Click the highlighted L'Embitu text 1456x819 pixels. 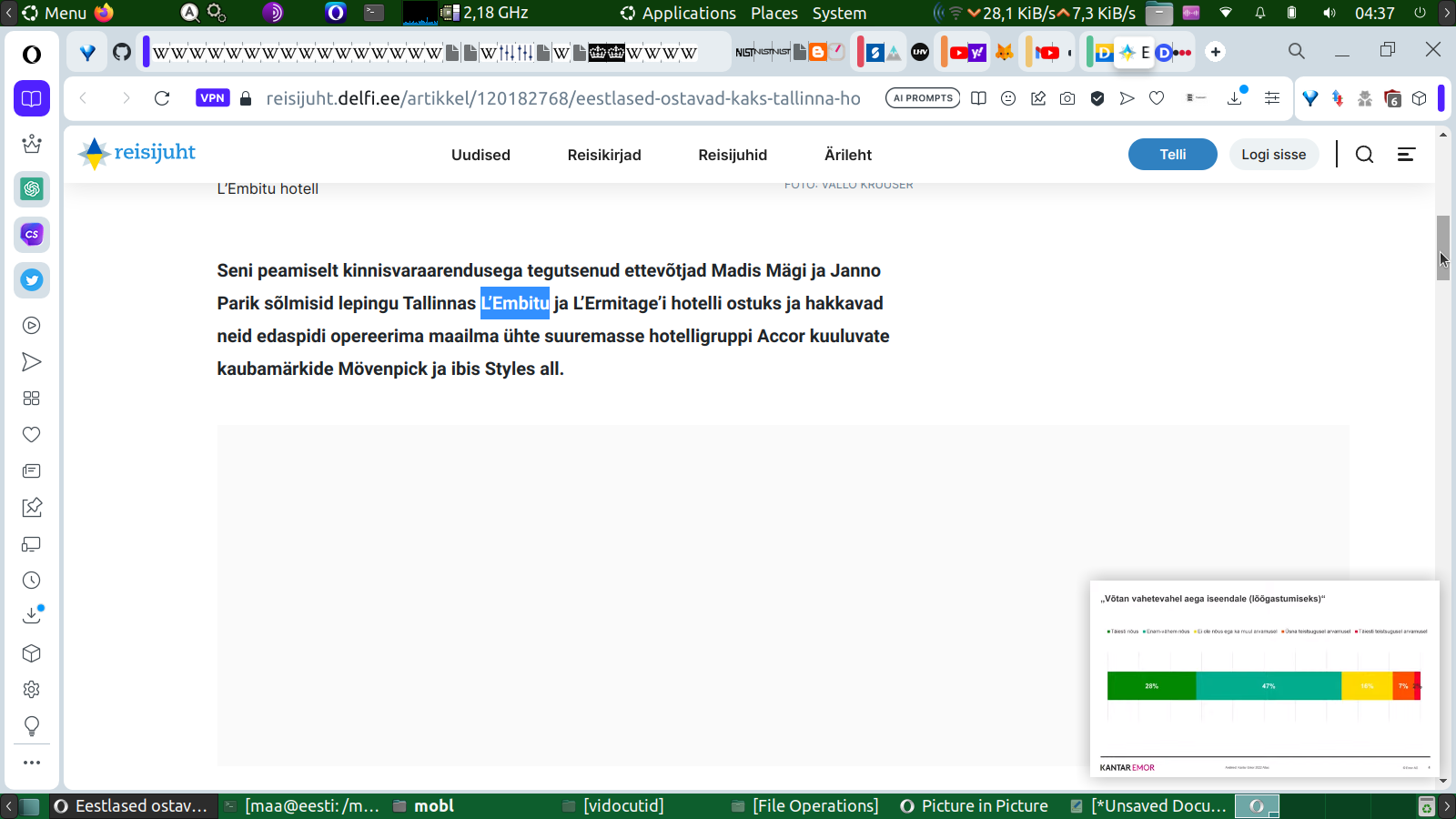coord(515,303)
